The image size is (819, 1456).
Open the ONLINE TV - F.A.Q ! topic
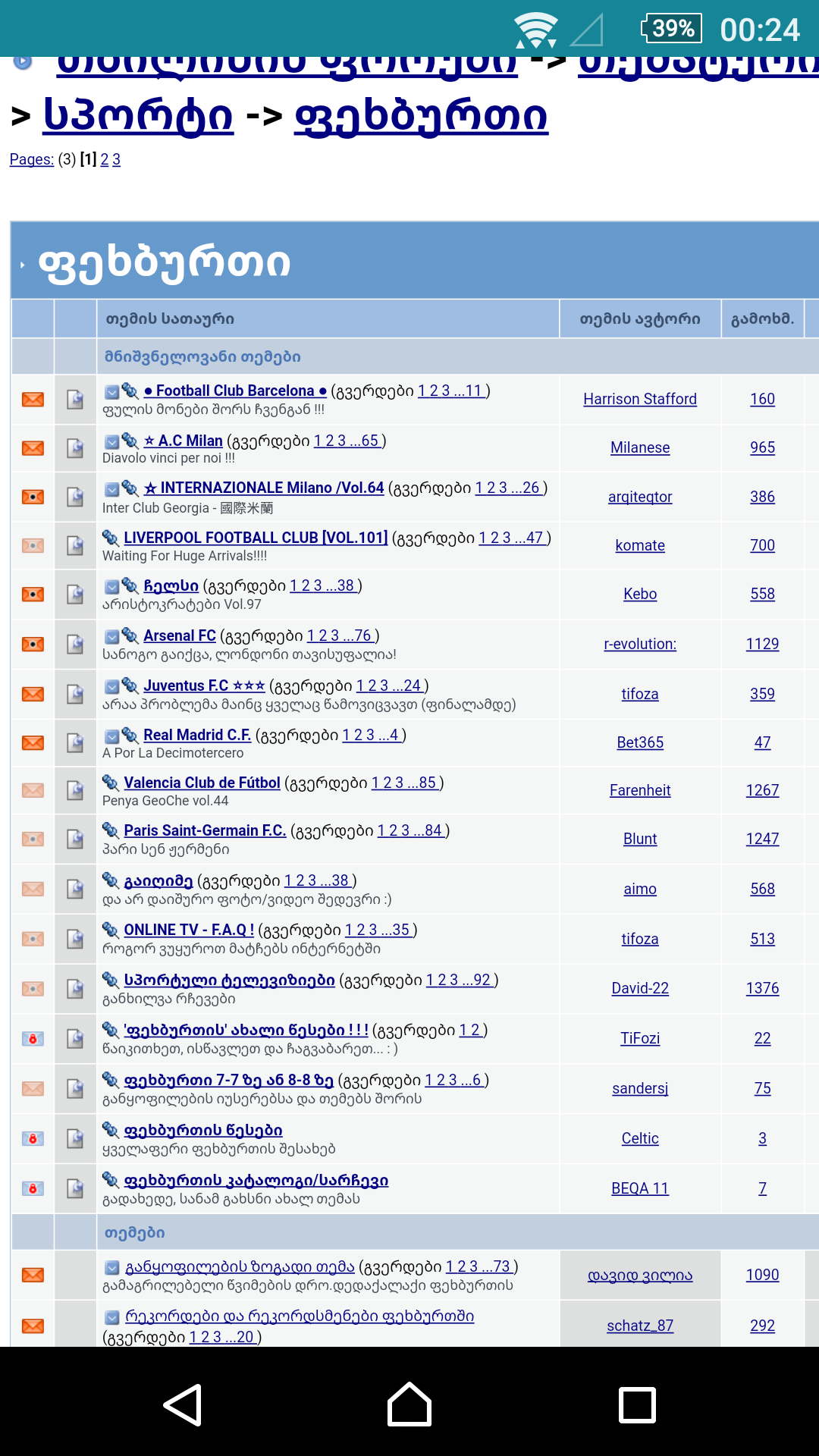point(189,930)
